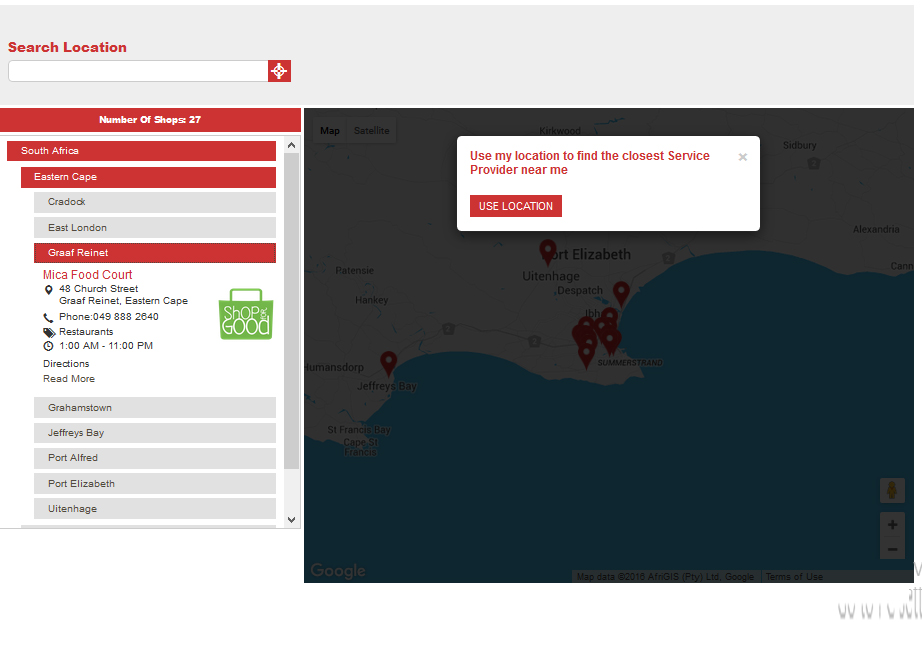
Task: Expand the Cradock city list
Action: point(154,202)
